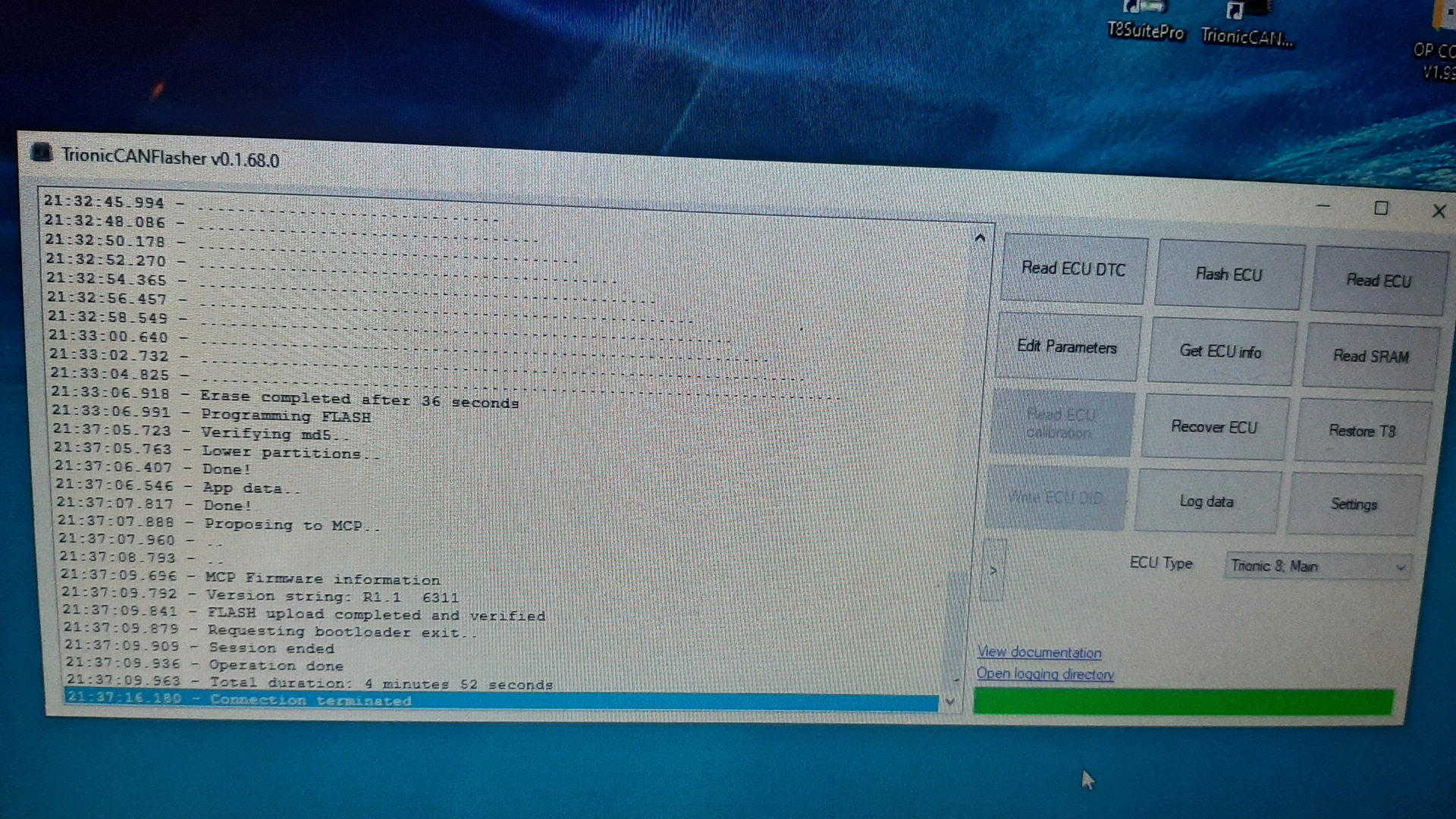Click the View documentation link
The image size is (1456, 819).
click(x=1039, y=652)
